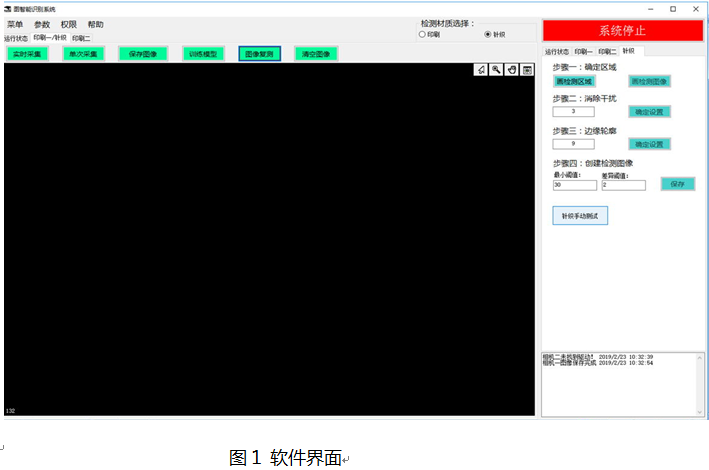This screenshot has height=470, width=709.
Task: Open the 权限 menu
Action: click(x=69, y=24)
